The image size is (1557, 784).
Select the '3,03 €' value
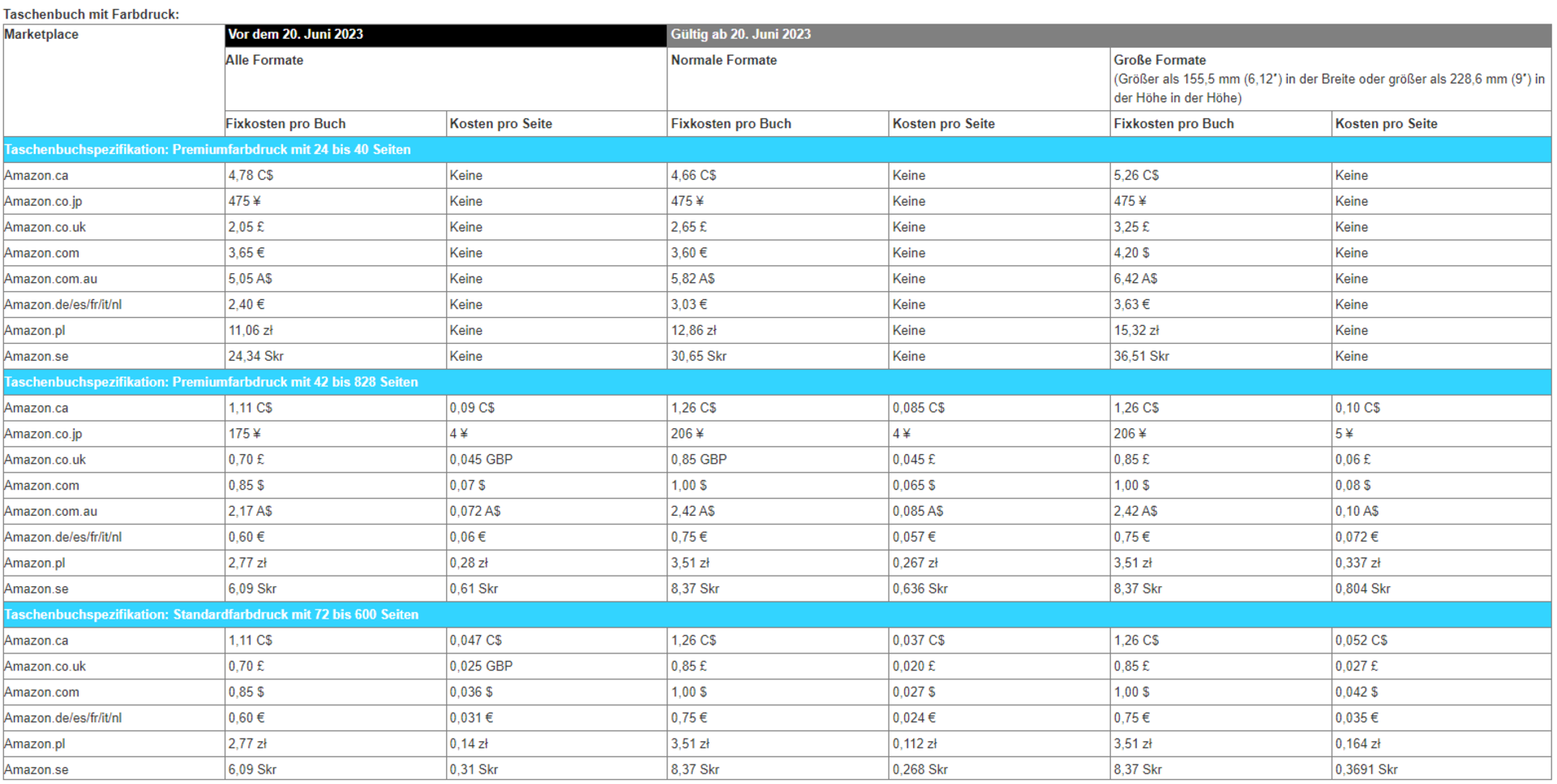(x=688, y=305)
